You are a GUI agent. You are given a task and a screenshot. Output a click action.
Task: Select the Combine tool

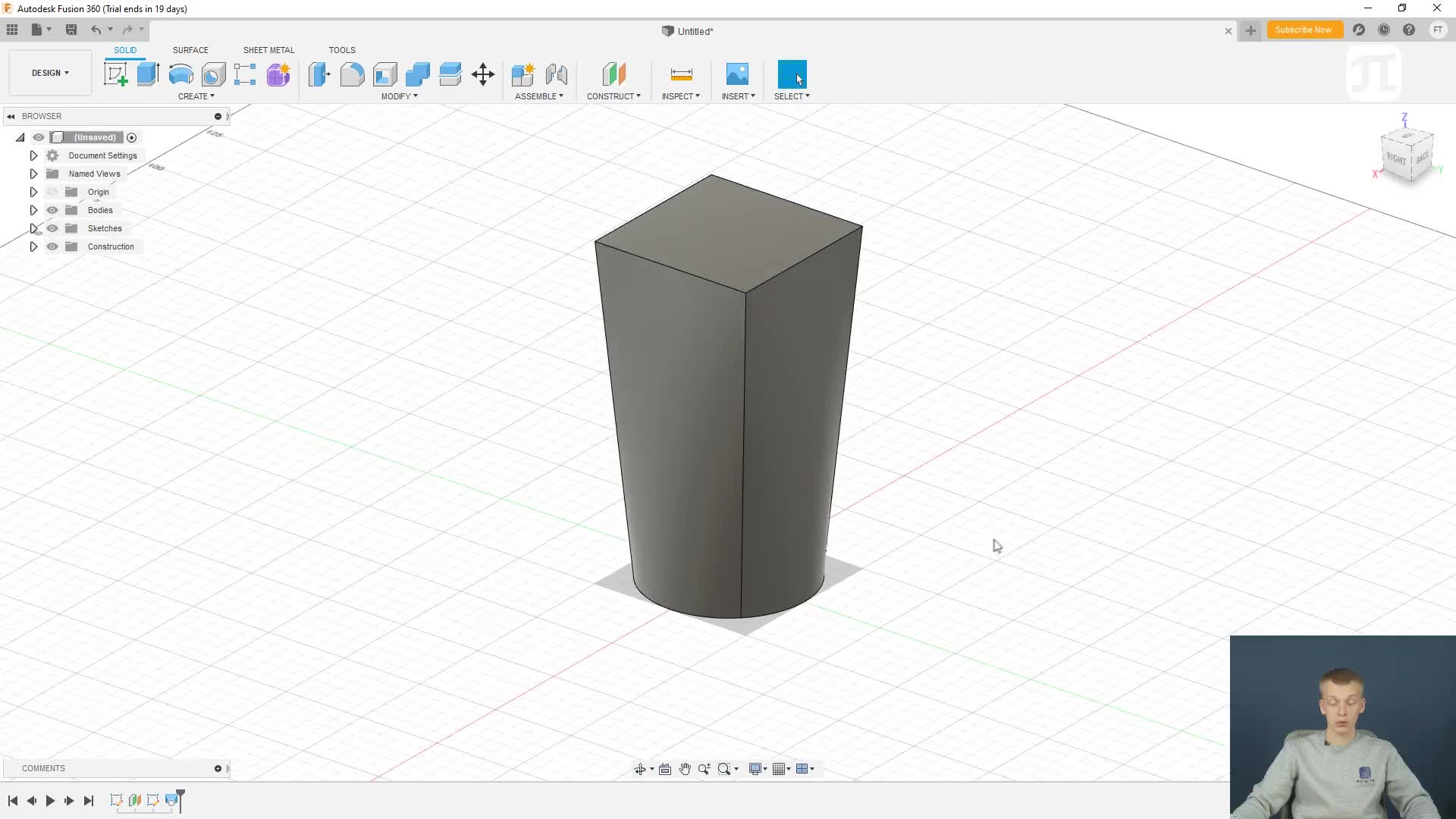coord(417,74)
